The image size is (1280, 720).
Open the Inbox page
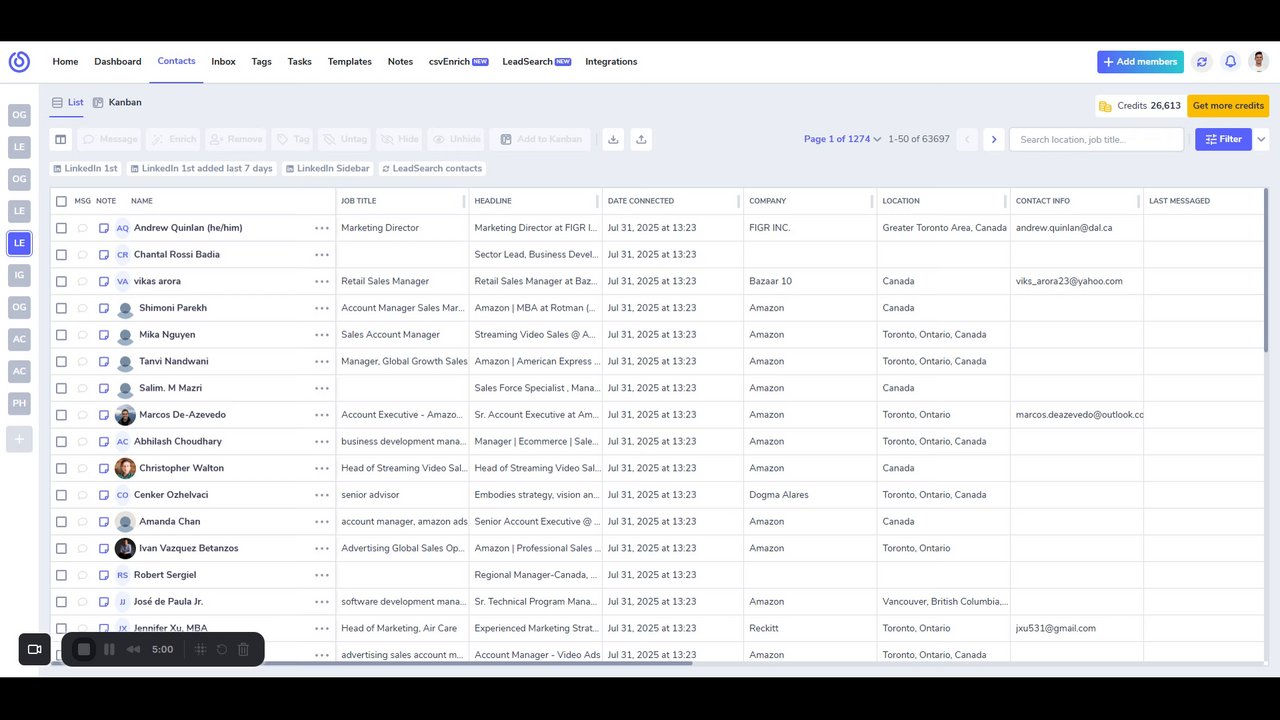tap(223, 62)
